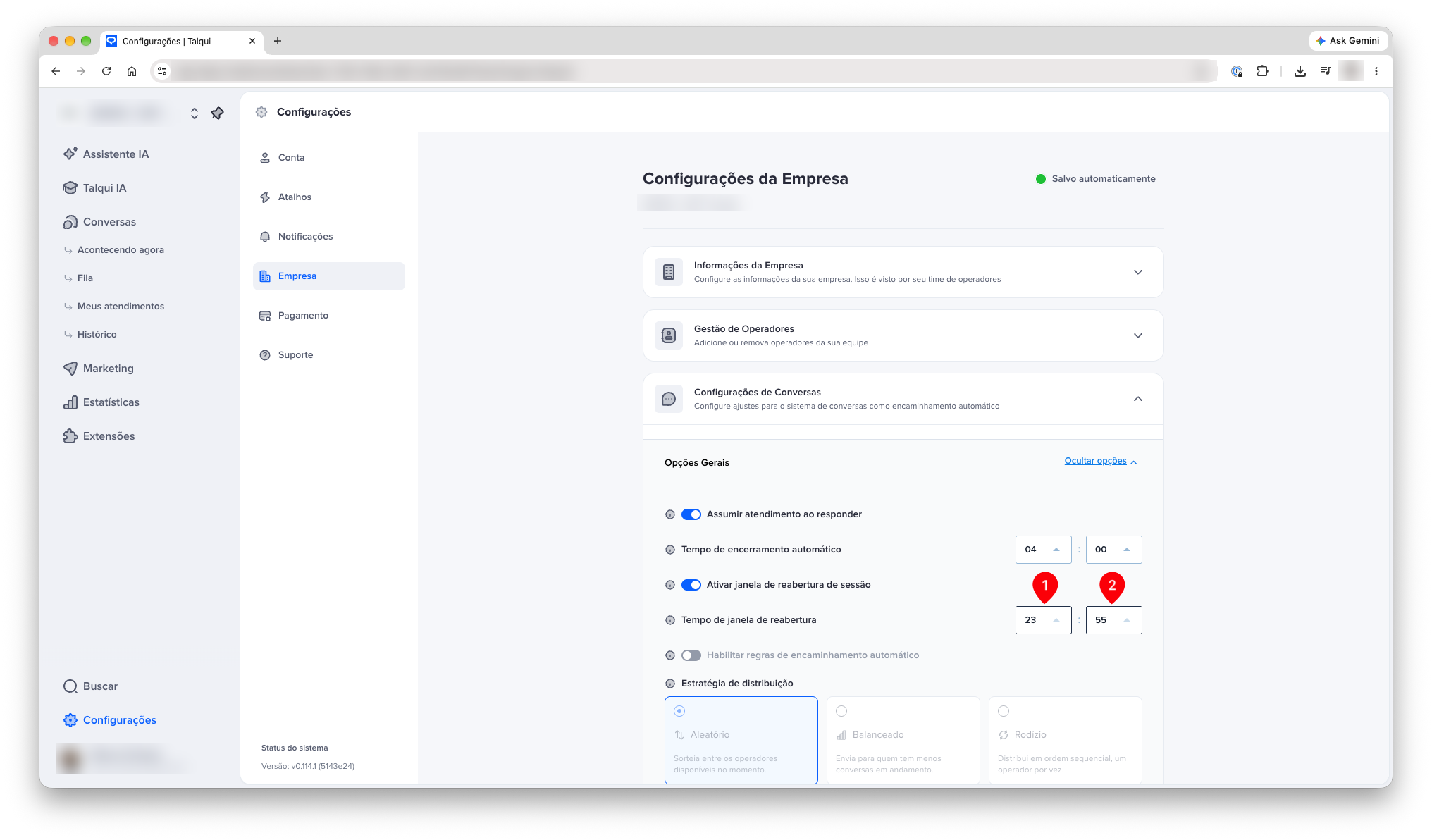Click the Talqui IA graduation cap icon
The image size is (1432, 840).
tap(70, 188)
